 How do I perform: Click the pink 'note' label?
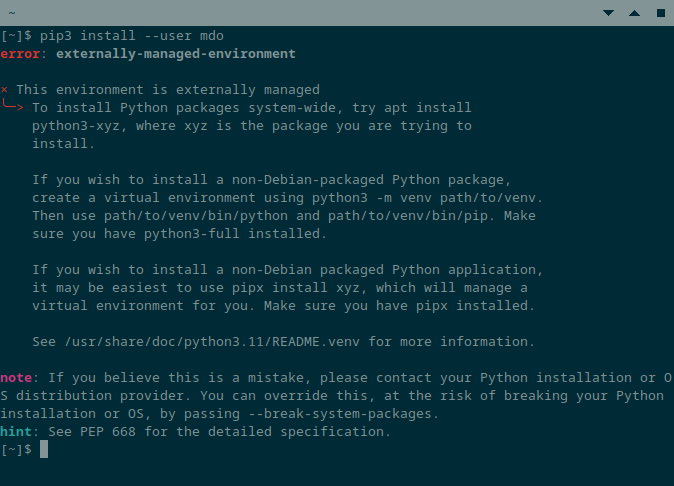tap(16, 378)
